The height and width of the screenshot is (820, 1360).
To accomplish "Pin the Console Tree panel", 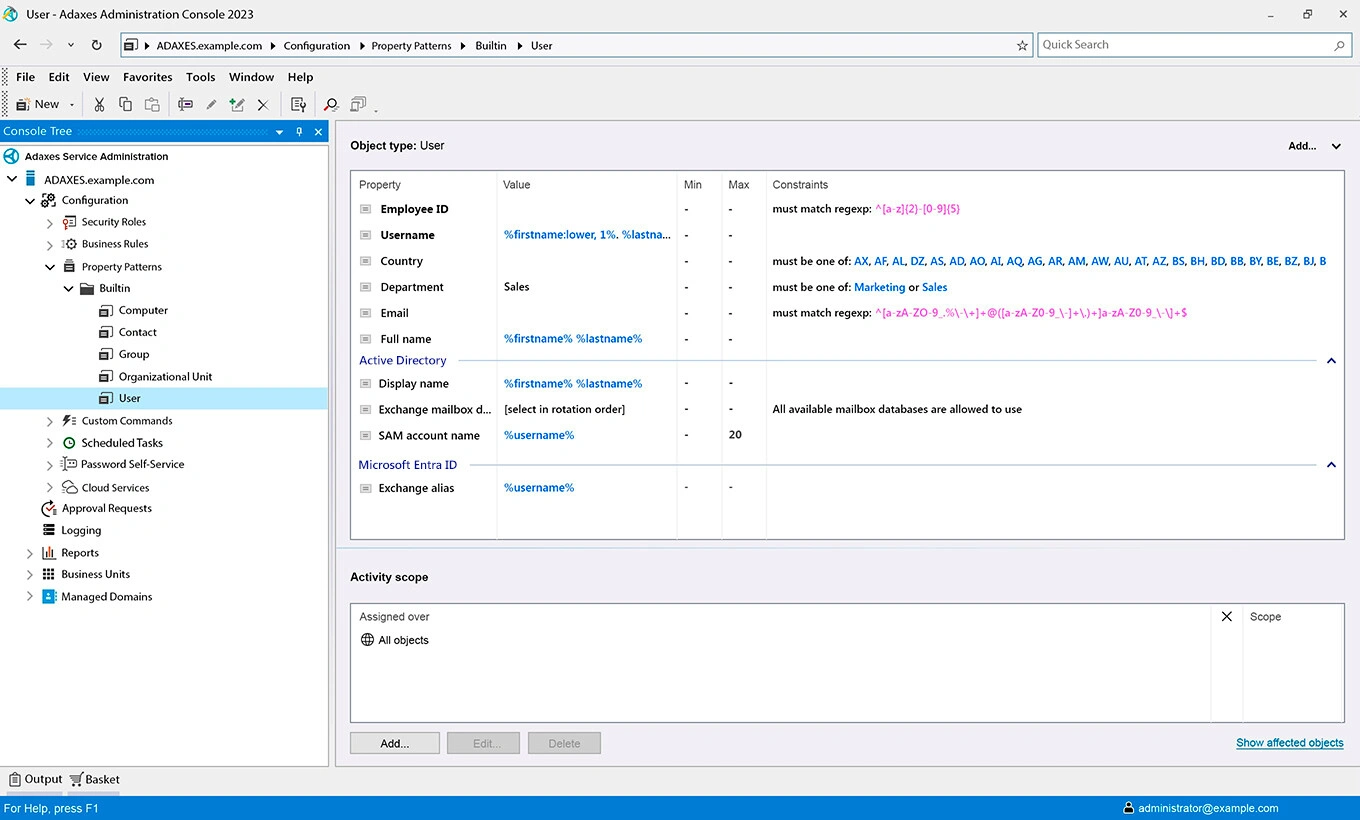I will (x=299, y=132).
